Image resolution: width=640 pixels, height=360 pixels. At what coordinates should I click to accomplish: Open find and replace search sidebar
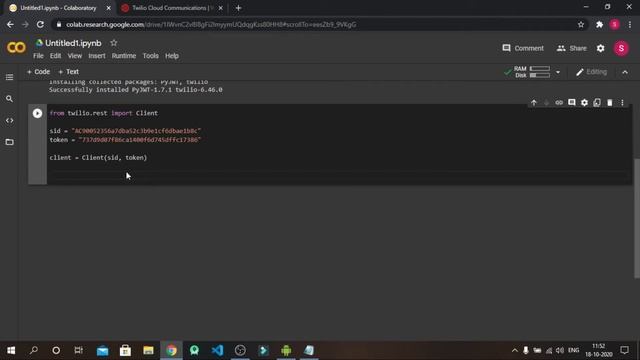(x=9, y=99)
